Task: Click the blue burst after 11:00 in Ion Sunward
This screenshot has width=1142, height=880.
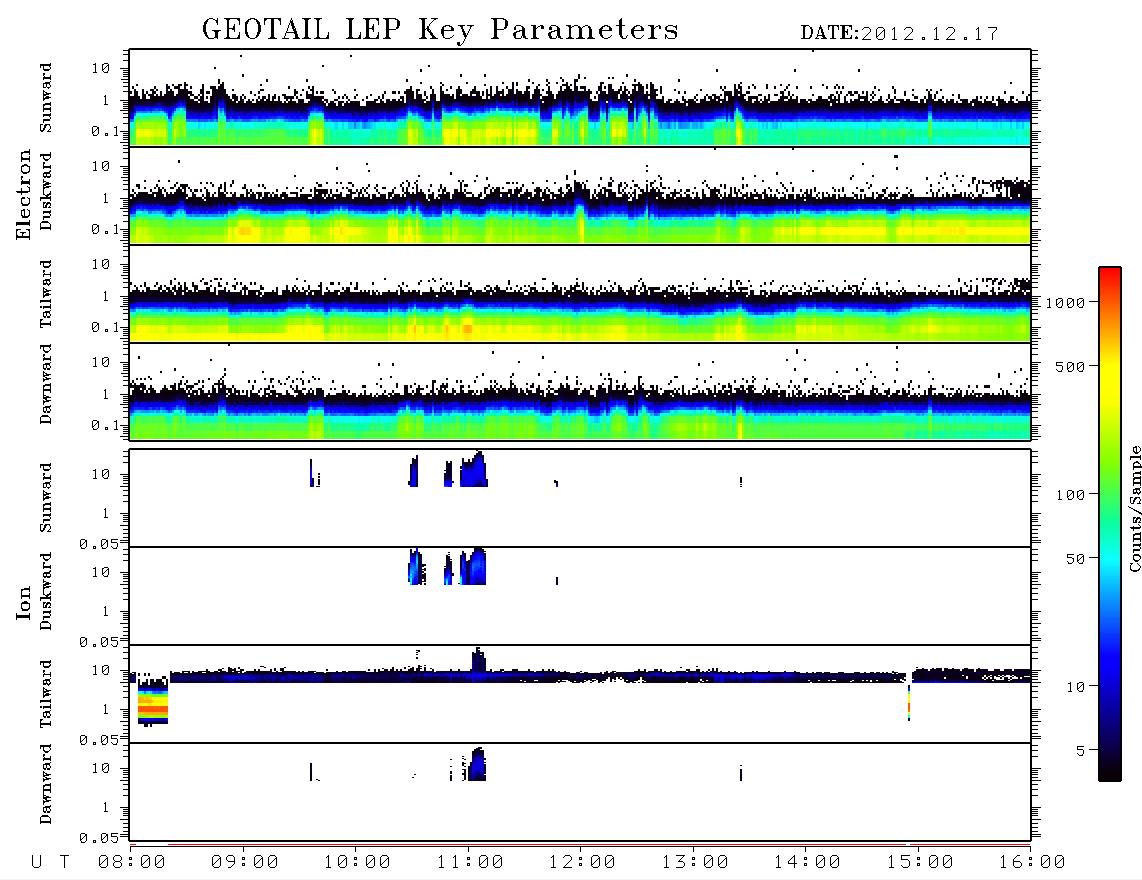Action: (x=473, y=470)
